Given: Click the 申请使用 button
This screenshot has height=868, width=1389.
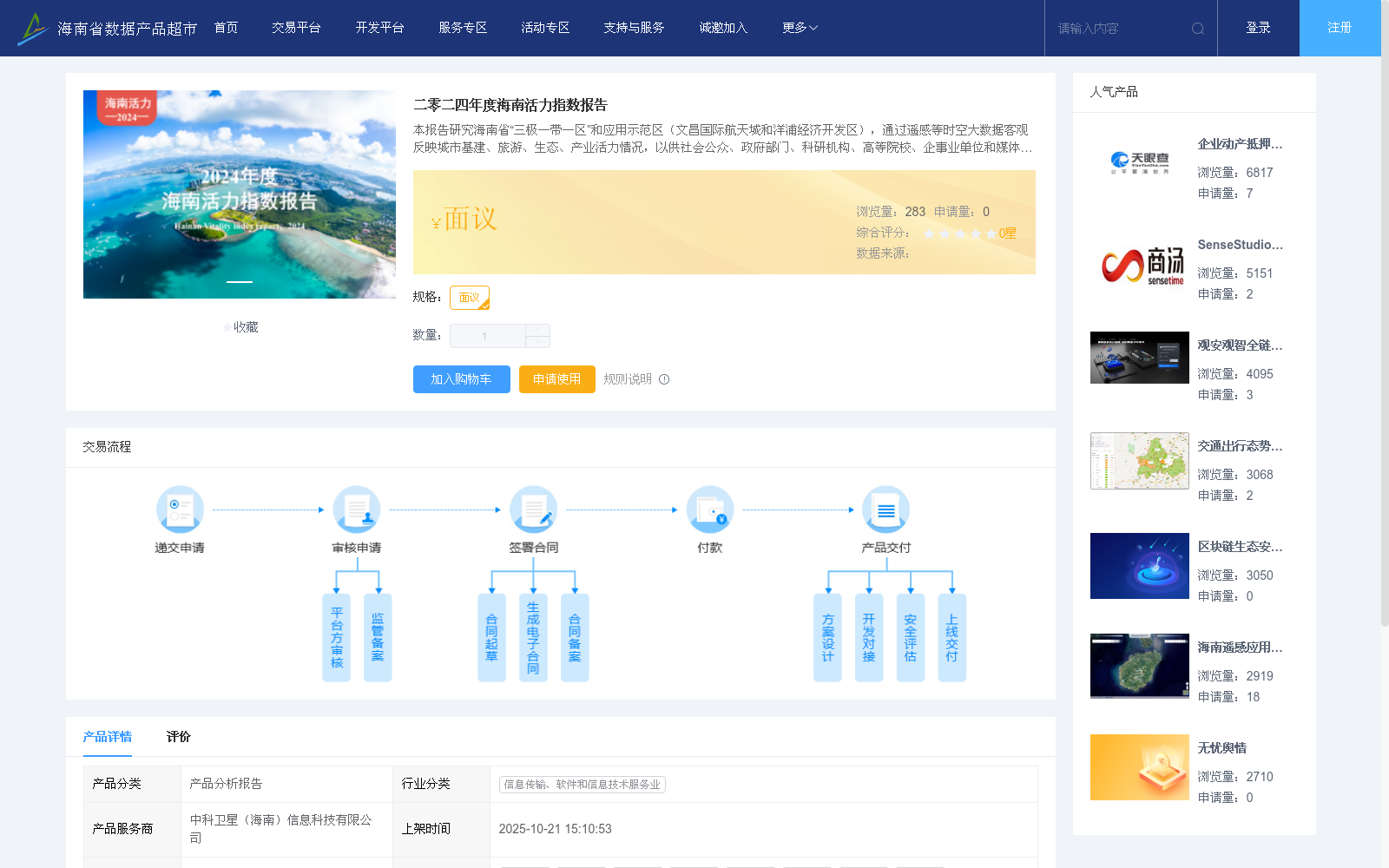Looking at the screenshot, I should point(557,379).
